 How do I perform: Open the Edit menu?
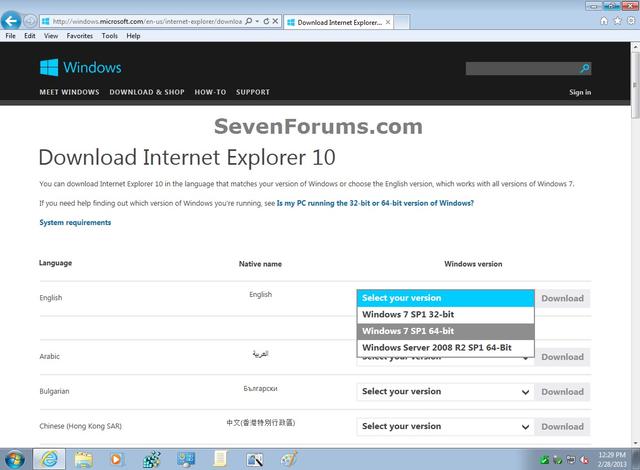point(30,36)
